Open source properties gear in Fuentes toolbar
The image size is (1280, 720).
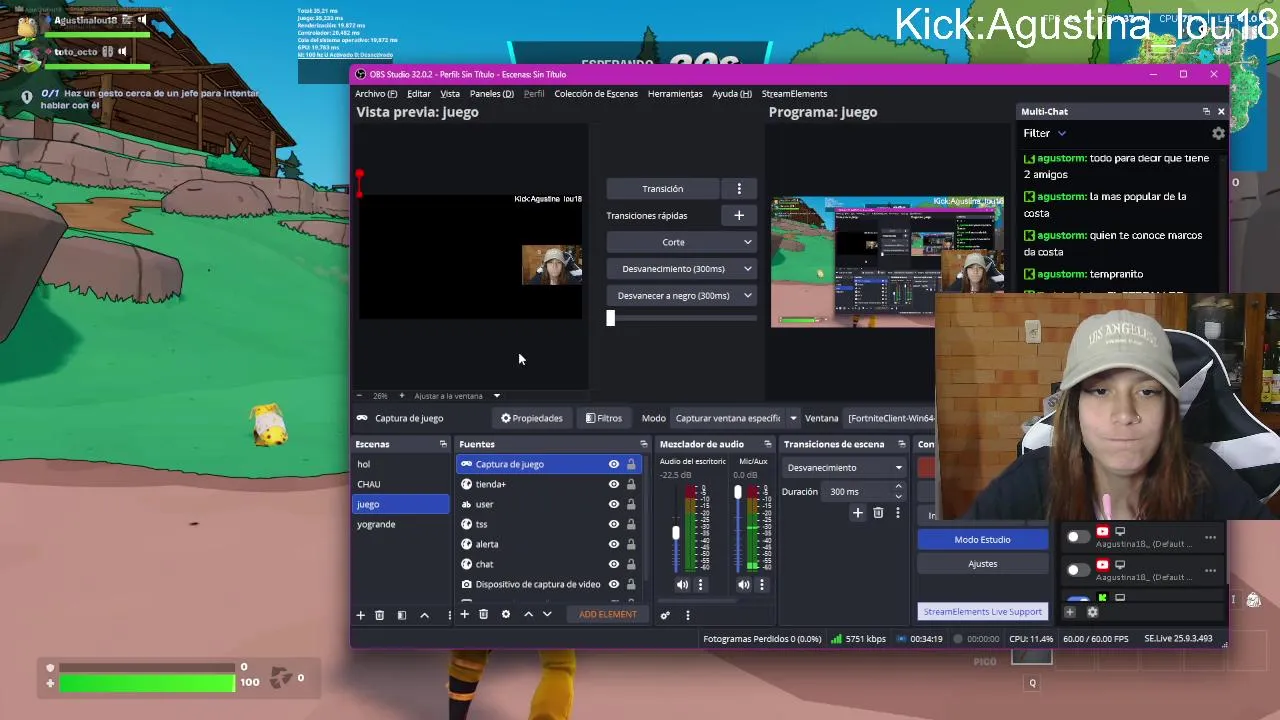point(505,614)
